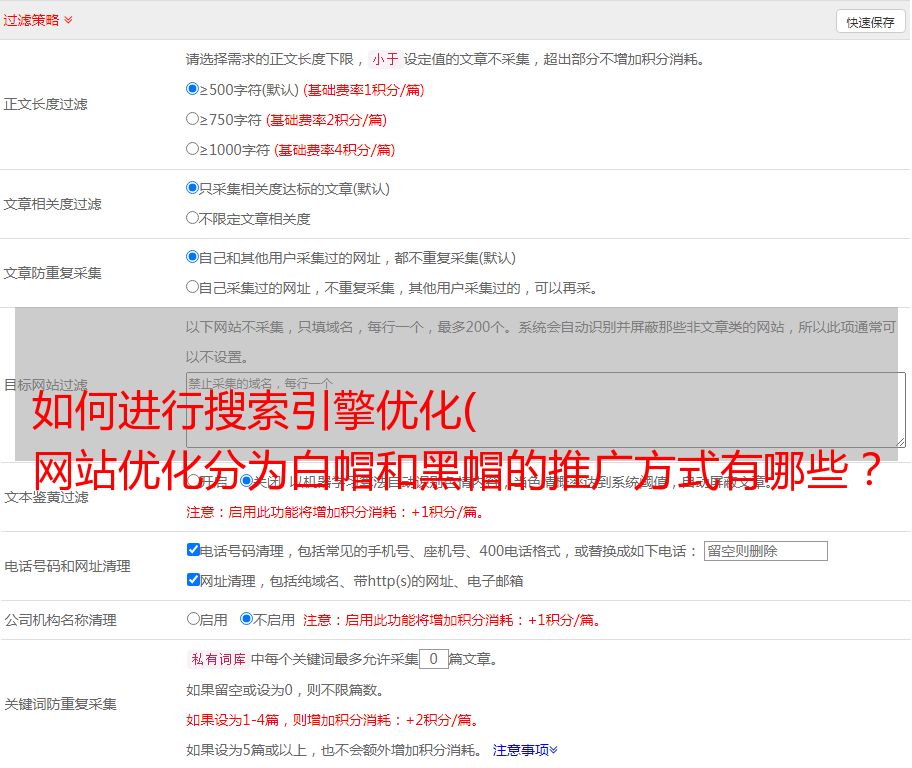Click the 私有词库 tag
912x768 pixels.
219,659
